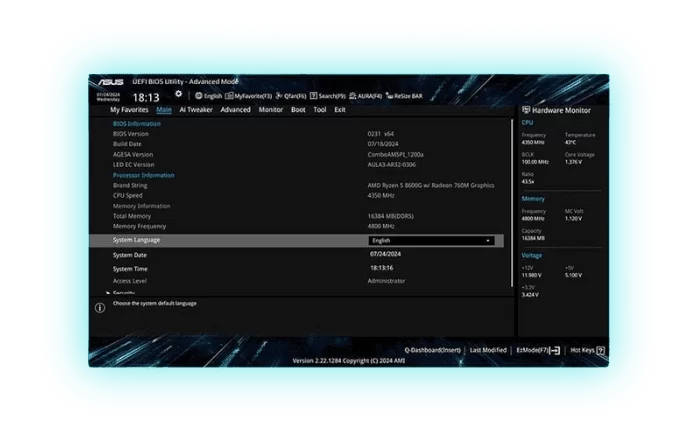Click the large 18:13 clock display
Image resolution: width=692 pixels, height=437 pixels.
point(146,98)
